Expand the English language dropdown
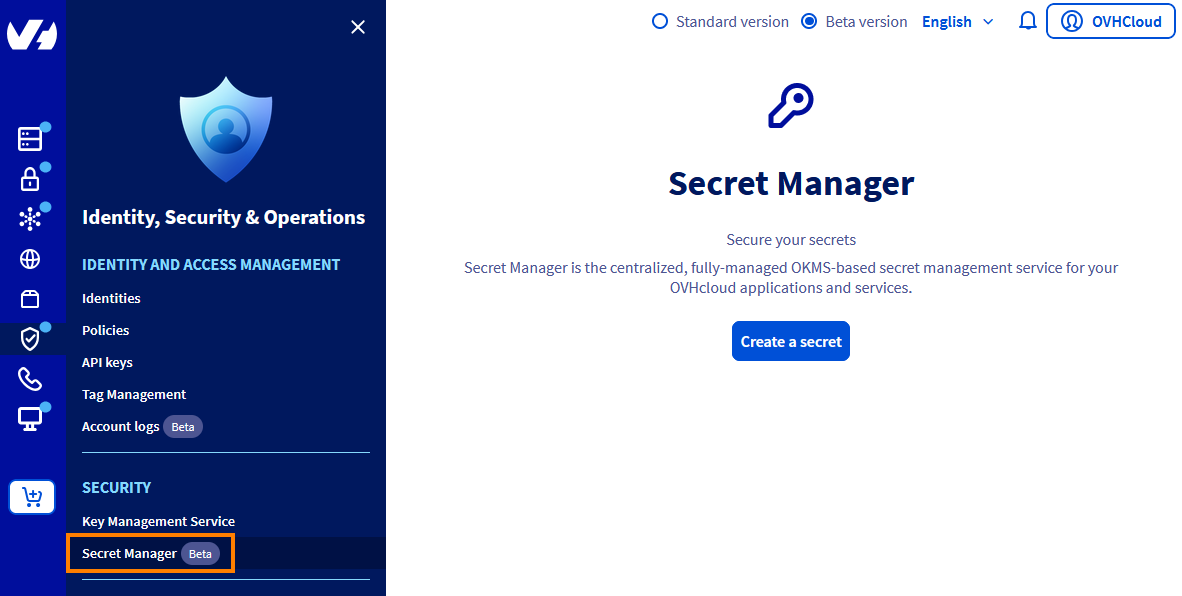The image size is (1182, 596). [957, 22]
